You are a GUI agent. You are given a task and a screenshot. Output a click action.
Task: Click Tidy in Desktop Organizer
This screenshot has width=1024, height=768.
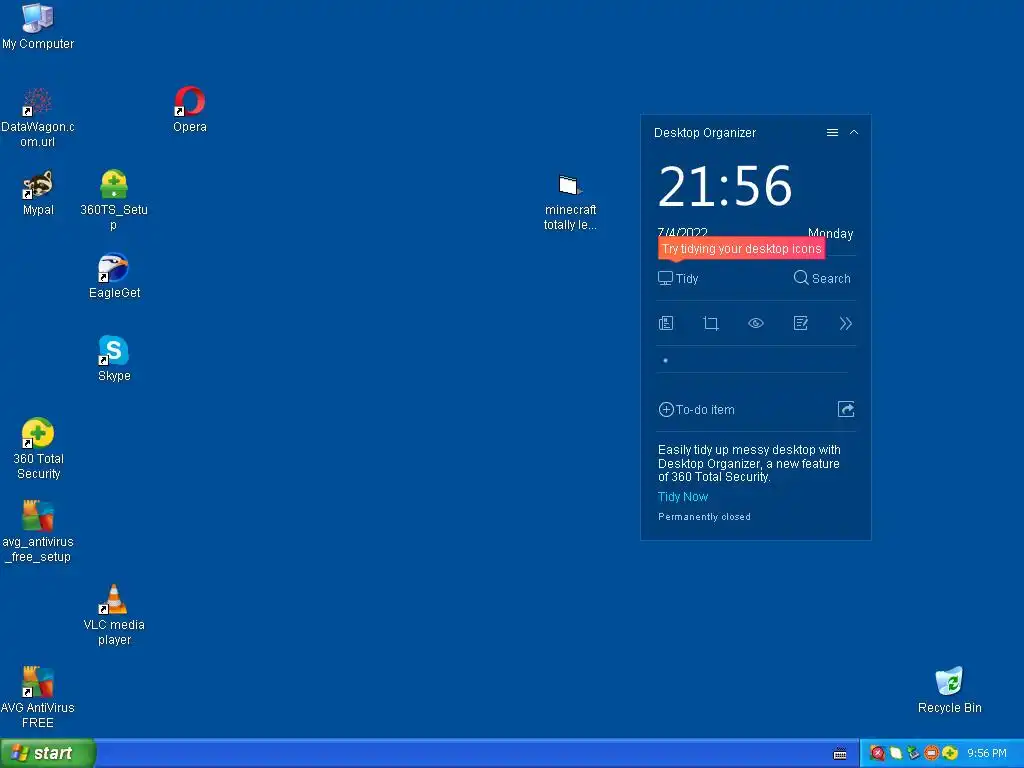click(678, 278)
